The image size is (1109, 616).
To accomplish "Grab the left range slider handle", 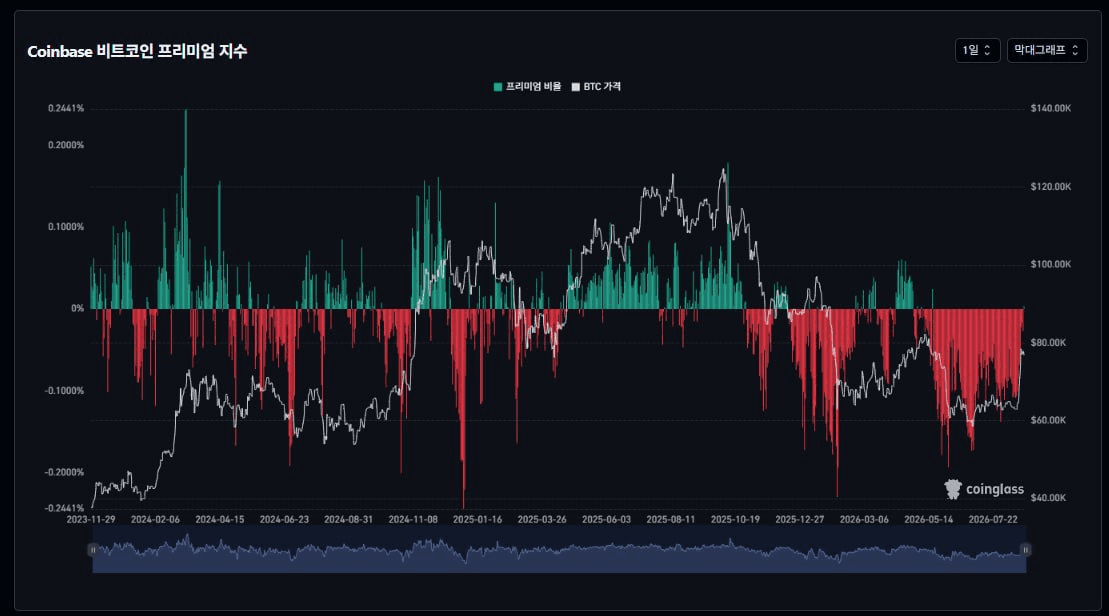I will tap(93, 550).
